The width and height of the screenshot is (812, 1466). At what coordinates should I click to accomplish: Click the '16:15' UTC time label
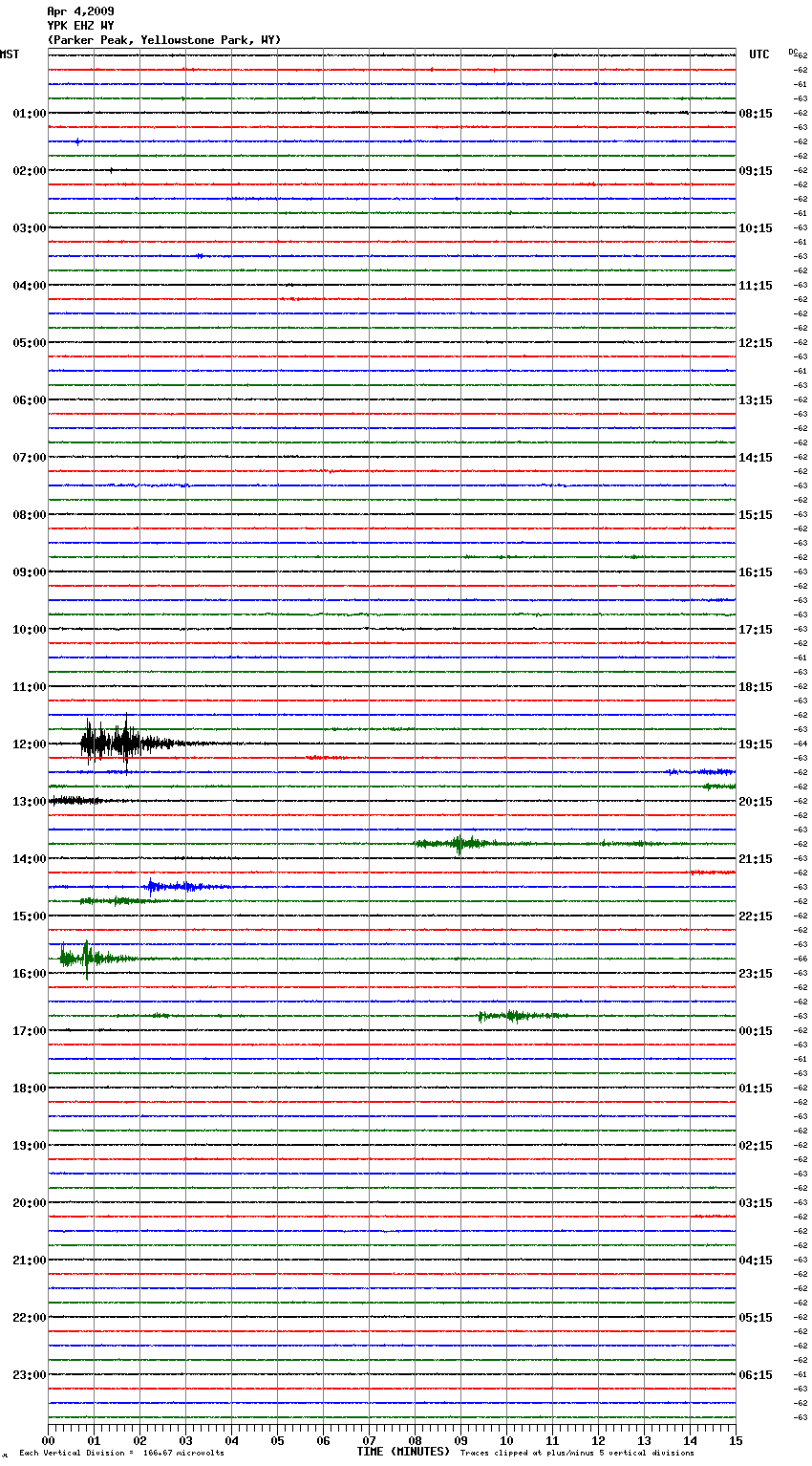coord(756,572)
